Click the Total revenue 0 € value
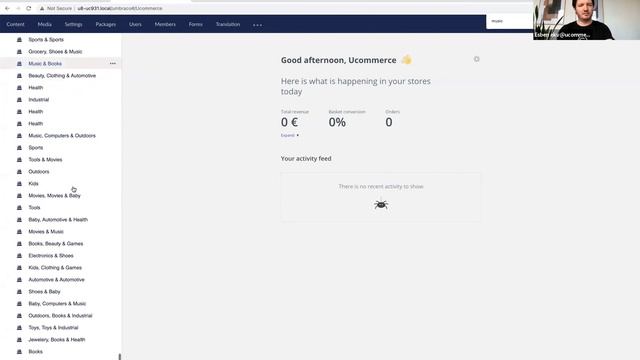Image resolution: width=640 pixels, height=360 pixels. pos(289,122)
